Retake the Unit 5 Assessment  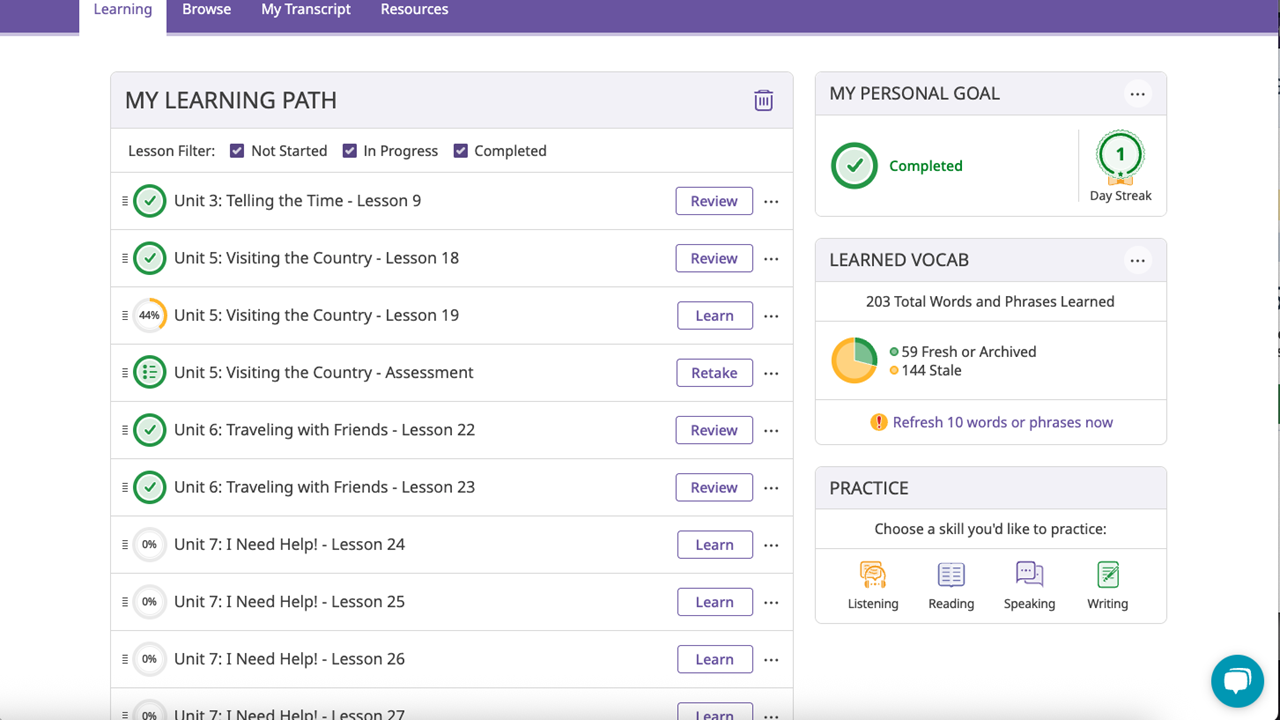[x=715, y=373]
